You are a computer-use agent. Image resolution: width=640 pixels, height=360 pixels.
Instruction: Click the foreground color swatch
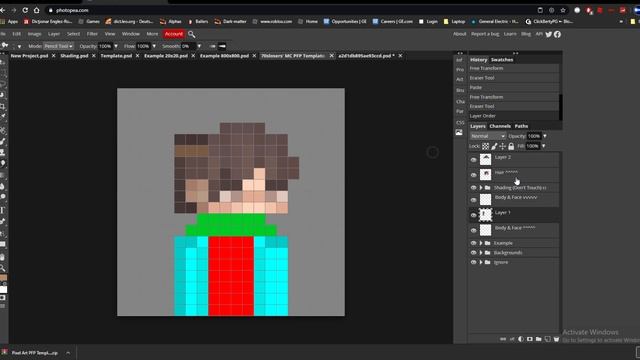(3, 278)
